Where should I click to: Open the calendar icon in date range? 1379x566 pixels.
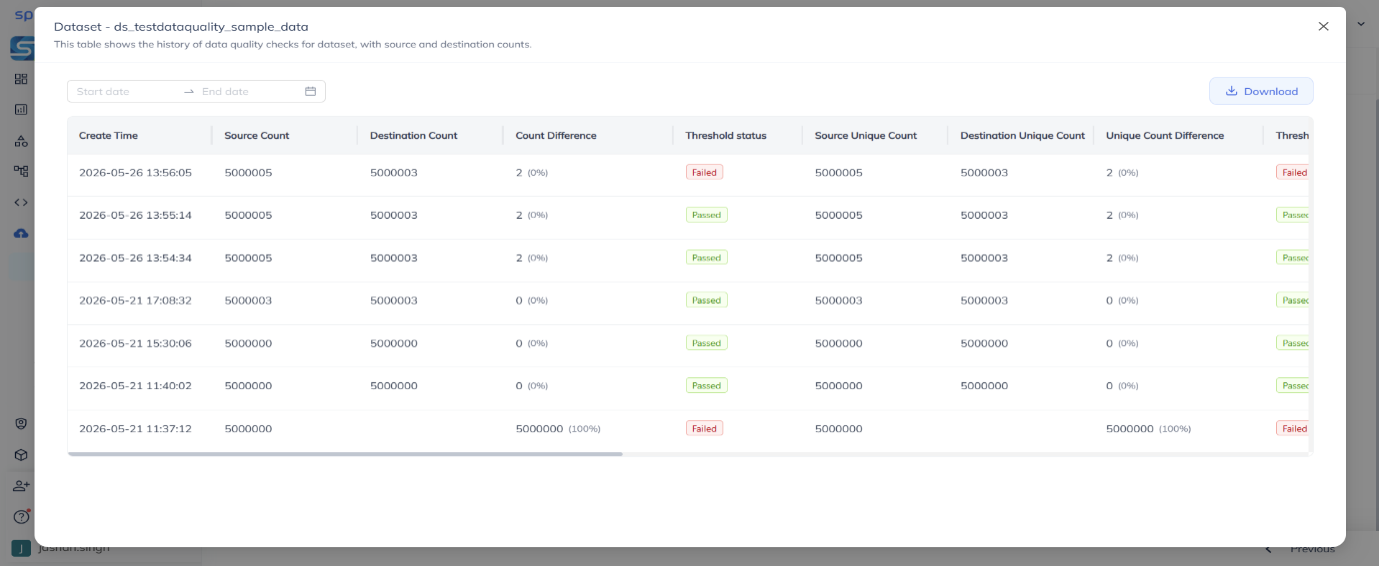(x=310, y=91)
